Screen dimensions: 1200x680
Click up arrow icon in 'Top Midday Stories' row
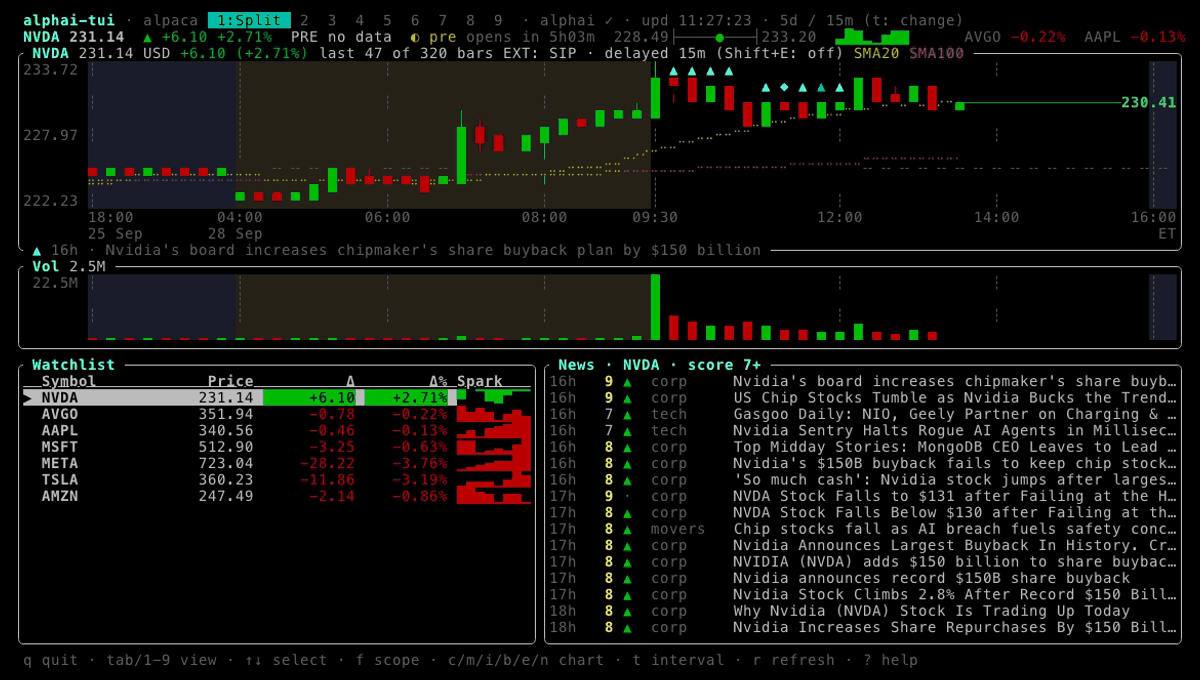[627, 447]
